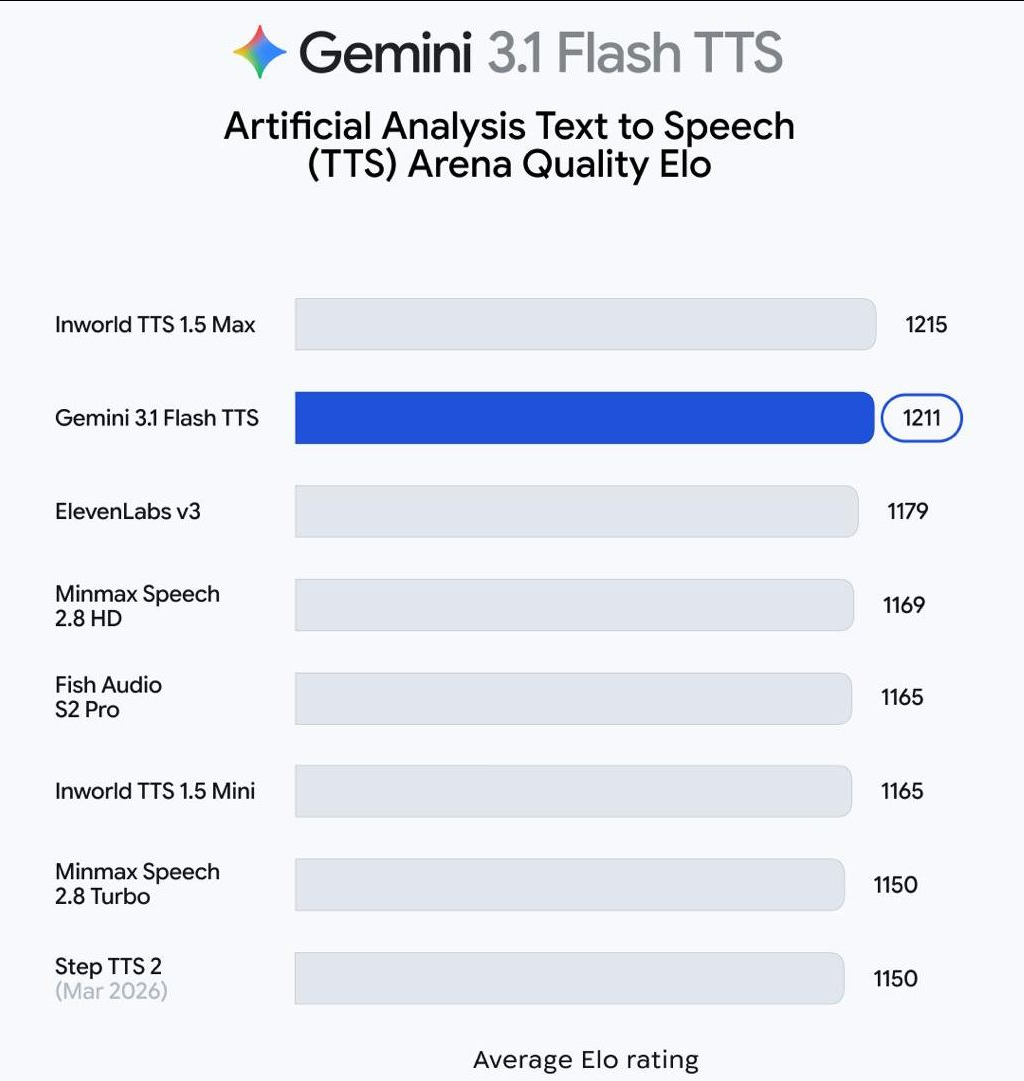The image size is (1024, 1081).
Task: Click the 1215 Elo value
Action: (x=926, y=324)
